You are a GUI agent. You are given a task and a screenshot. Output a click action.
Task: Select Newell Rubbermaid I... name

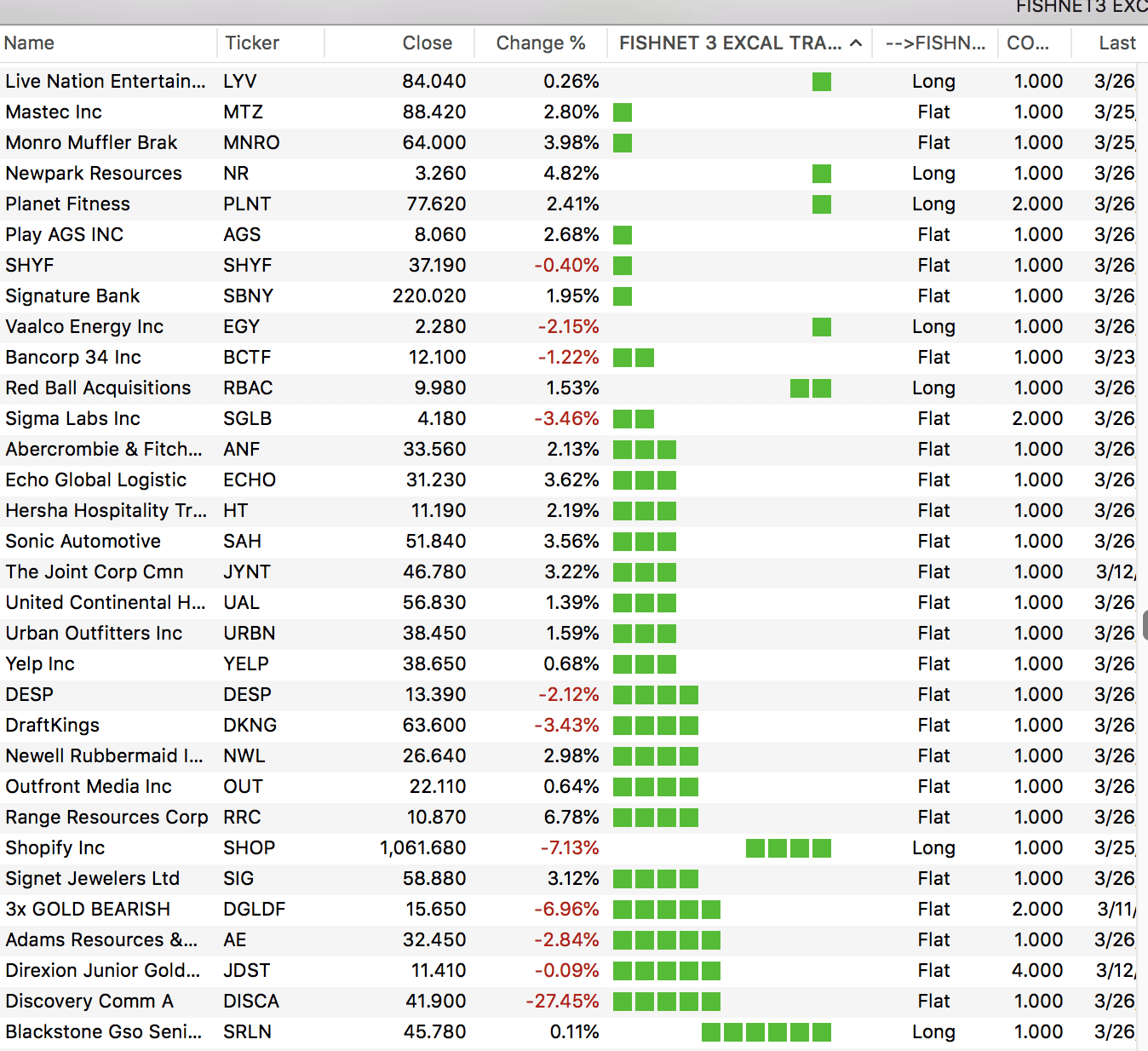tap(104, 756)
